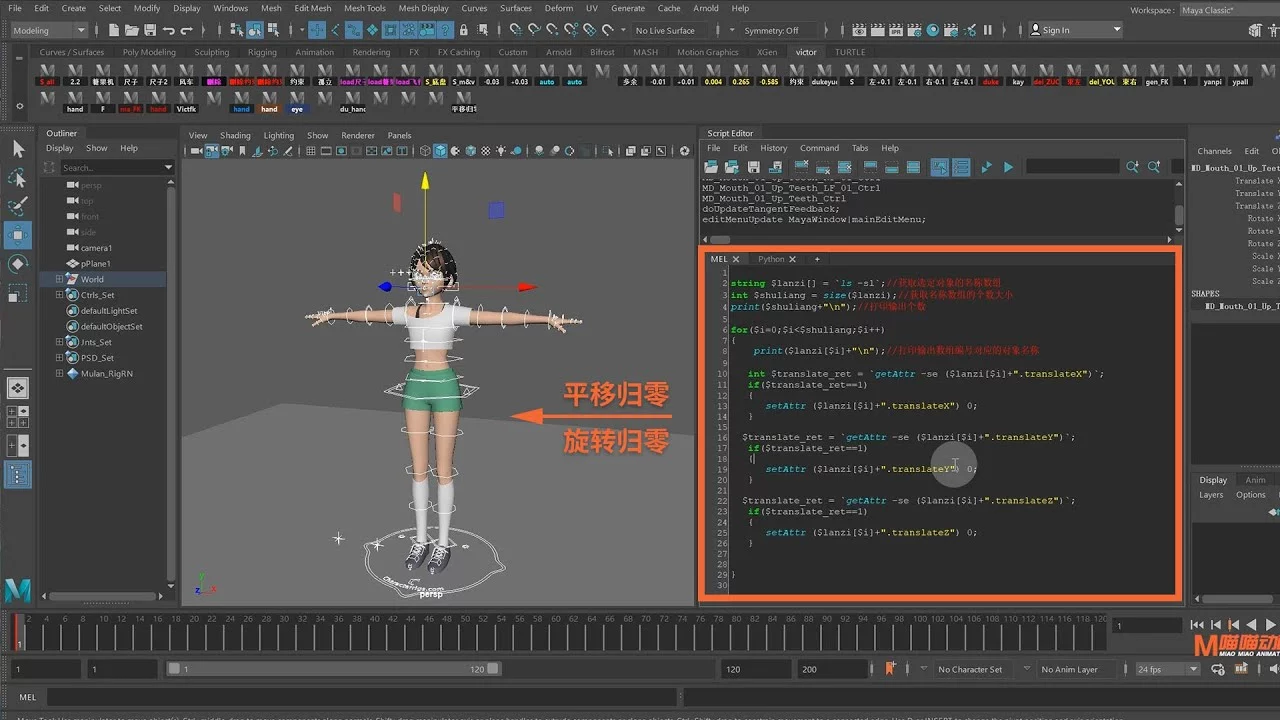This screenshot has width=1280, height=720.
Task: Click the Redo arrow icon
Action: [x=187, y=31]
